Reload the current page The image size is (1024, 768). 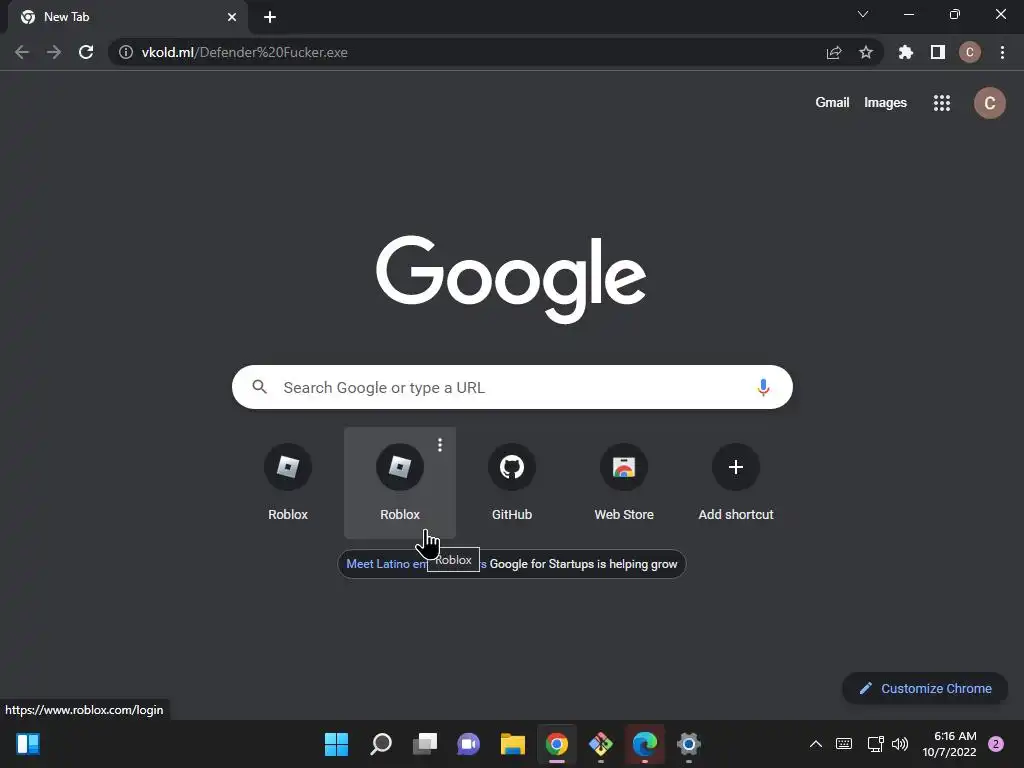[86, 52]
